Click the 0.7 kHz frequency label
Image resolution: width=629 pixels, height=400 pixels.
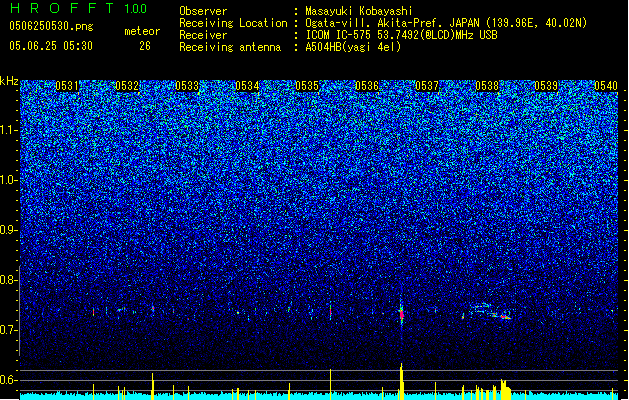coord(9,330)
